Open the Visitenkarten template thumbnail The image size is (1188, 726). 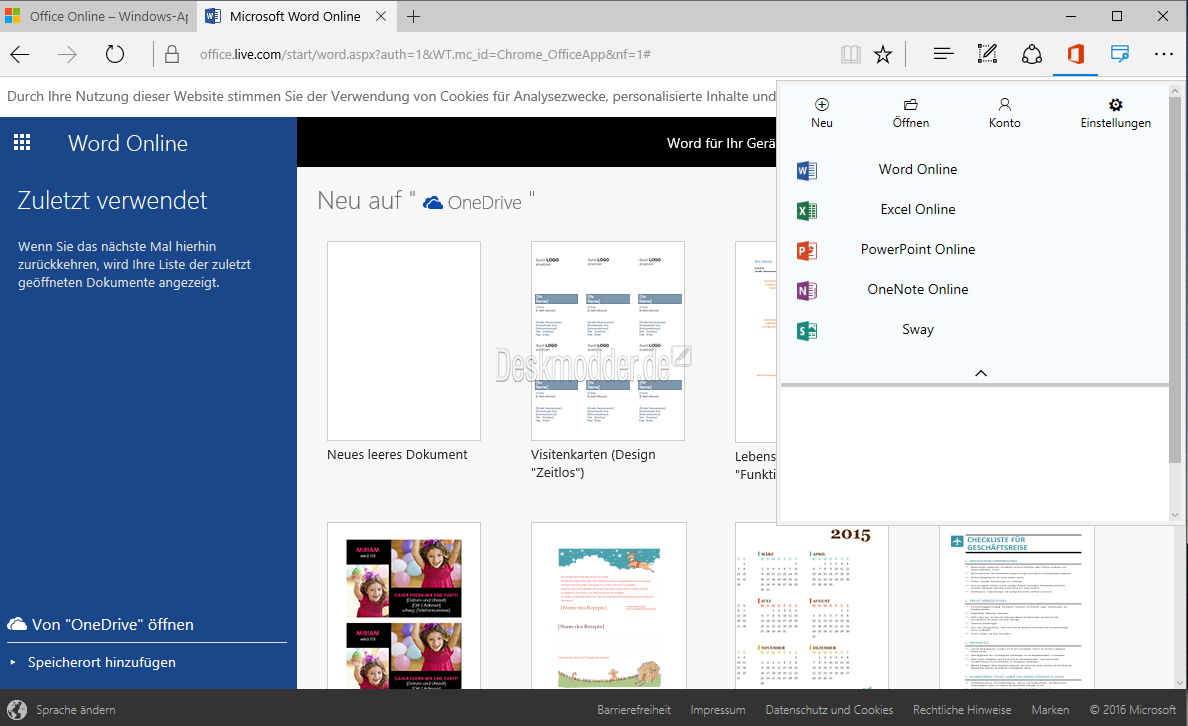click(x=608, y=341)
